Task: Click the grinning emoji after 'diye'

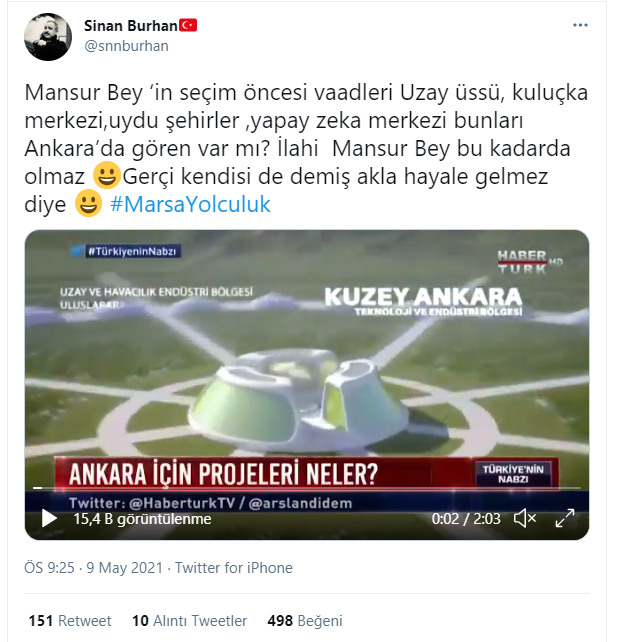Action: pos(88,203)
